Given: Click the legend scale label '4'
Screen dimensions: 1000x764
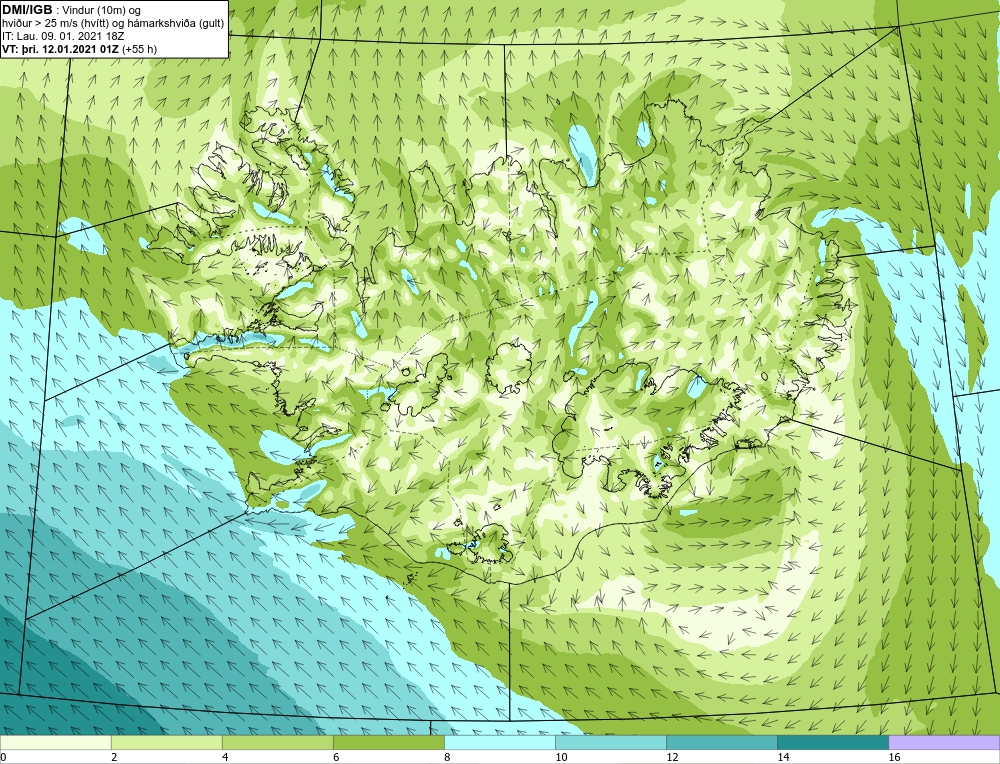Looking at the screenshot, I should 225,757.
